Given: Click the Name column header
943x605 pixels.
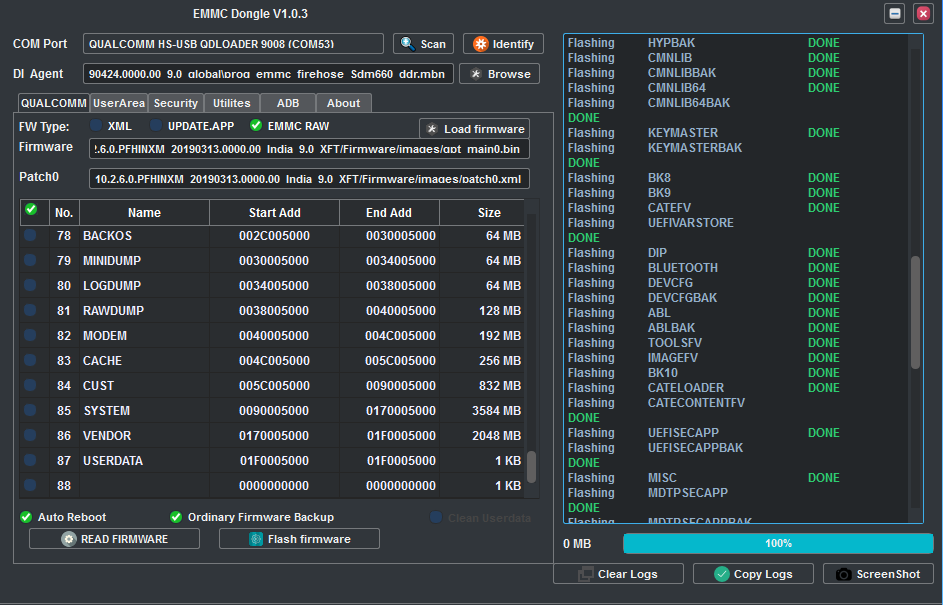Looking at the screenshot, I should [x=144, y=212].
